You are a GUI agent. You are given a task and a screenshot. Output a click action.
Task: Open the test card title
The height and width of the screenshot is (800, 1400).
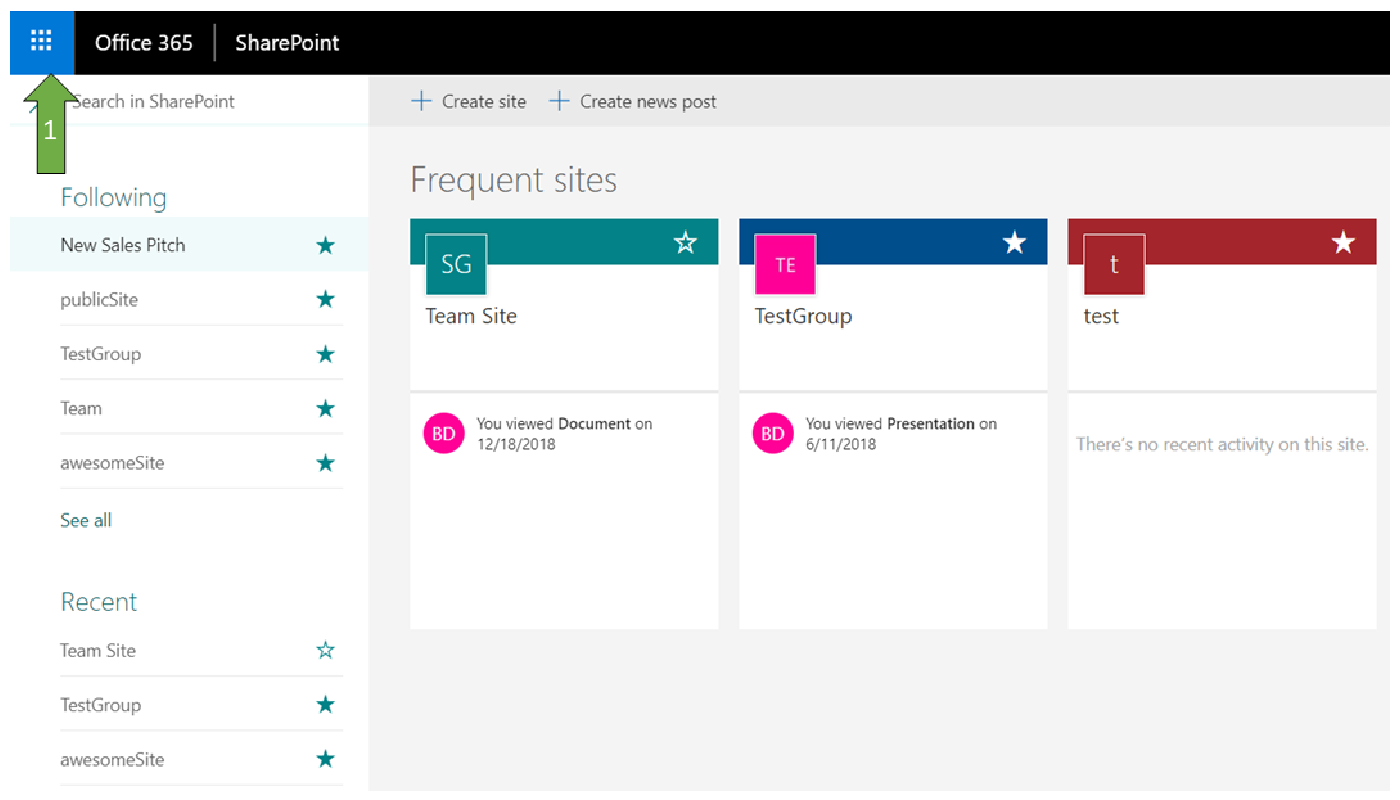pos(1101,316)
